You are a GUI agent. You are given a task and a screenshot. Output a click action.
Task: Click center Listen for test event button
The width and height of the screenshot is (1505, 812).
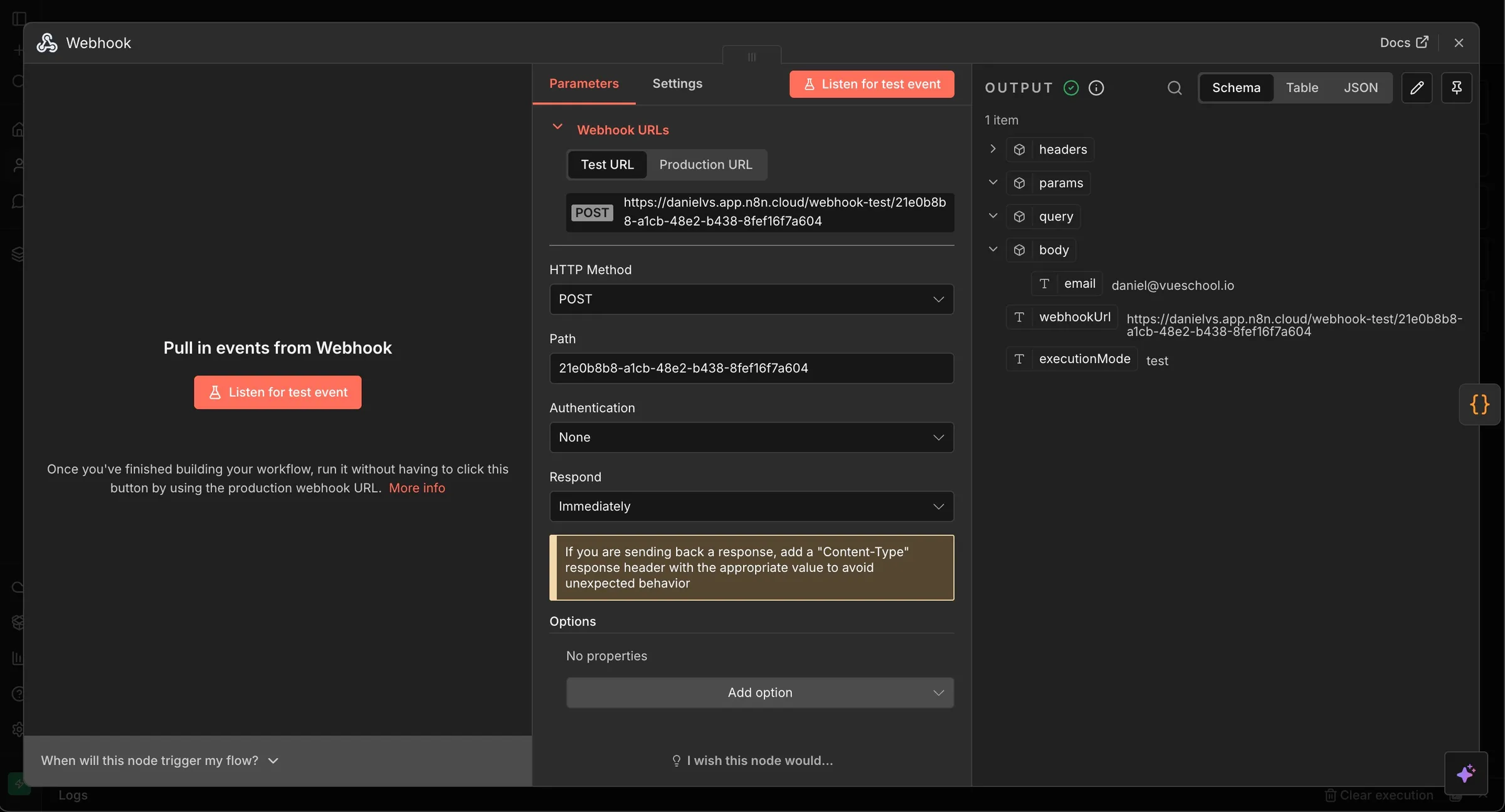click(278, 392)
